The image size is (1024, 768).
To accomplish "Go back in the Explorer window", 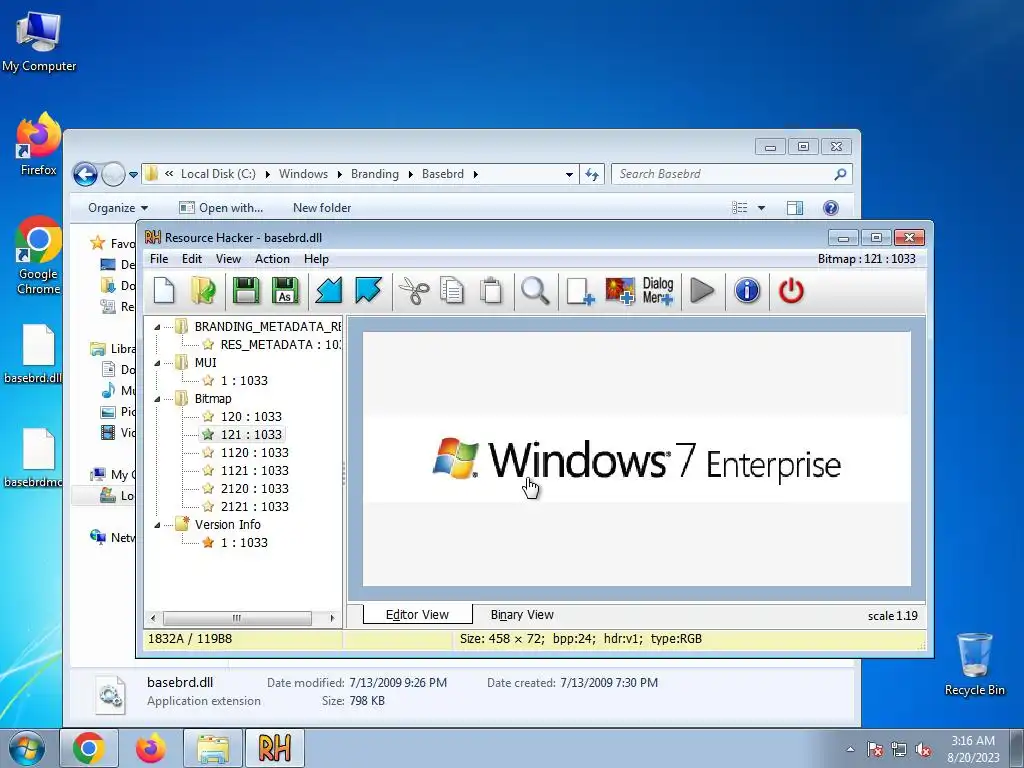I will click(x=85, y=174).
